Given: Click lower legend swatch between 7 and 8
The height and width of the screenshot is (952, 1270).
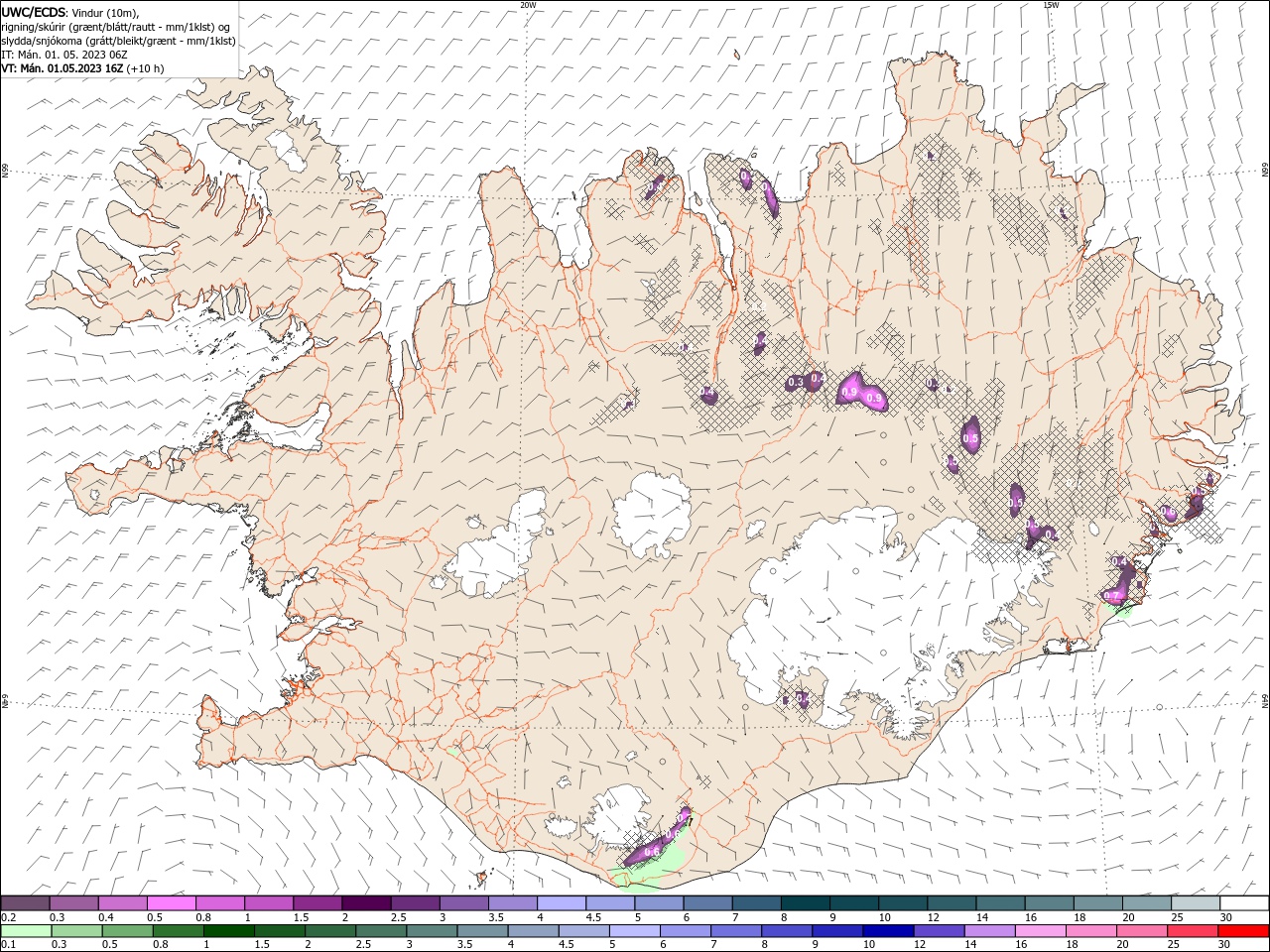Looking at the screenshot, I should point(735,931).
